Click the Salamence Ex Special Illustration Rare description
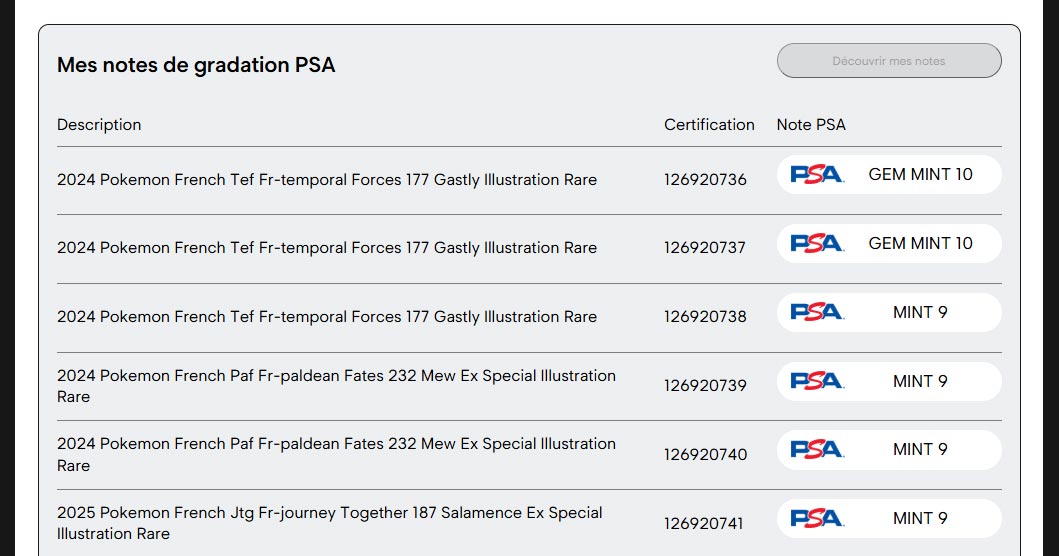The image size is (1059, 556). pos(330,523)
